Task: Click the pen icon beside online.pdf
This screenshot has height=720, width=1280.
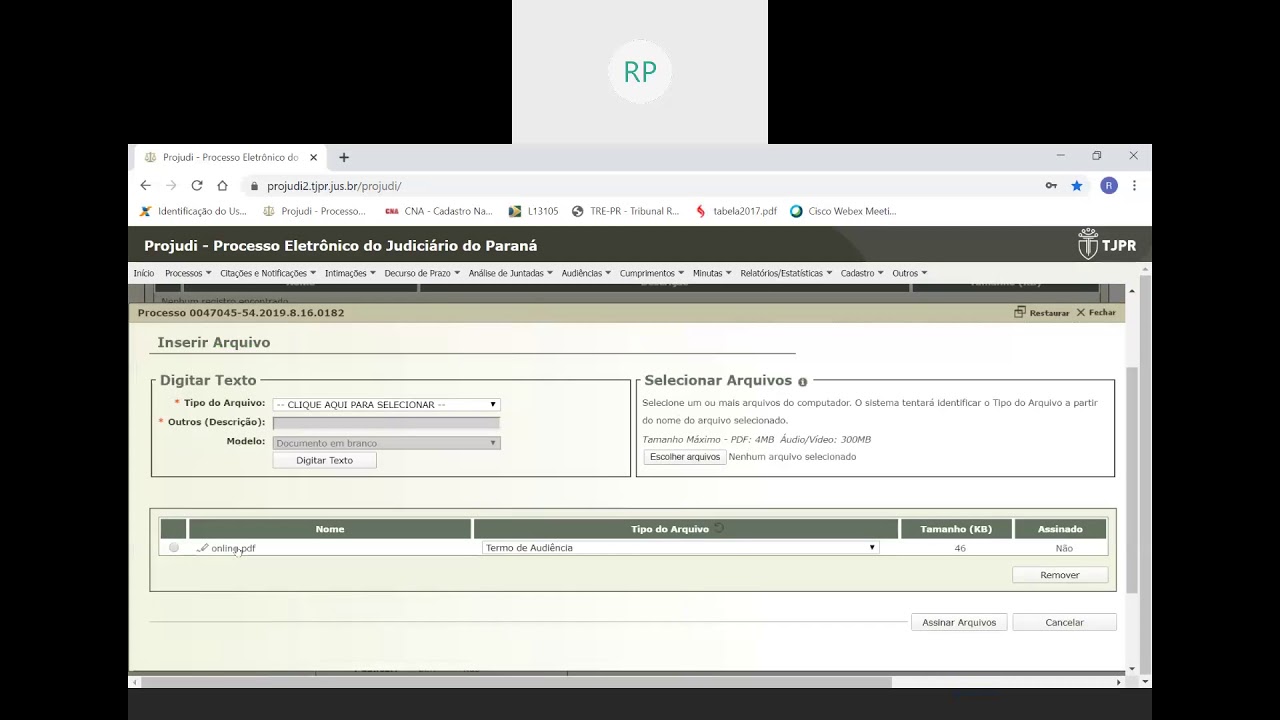Action: (202, 548)
